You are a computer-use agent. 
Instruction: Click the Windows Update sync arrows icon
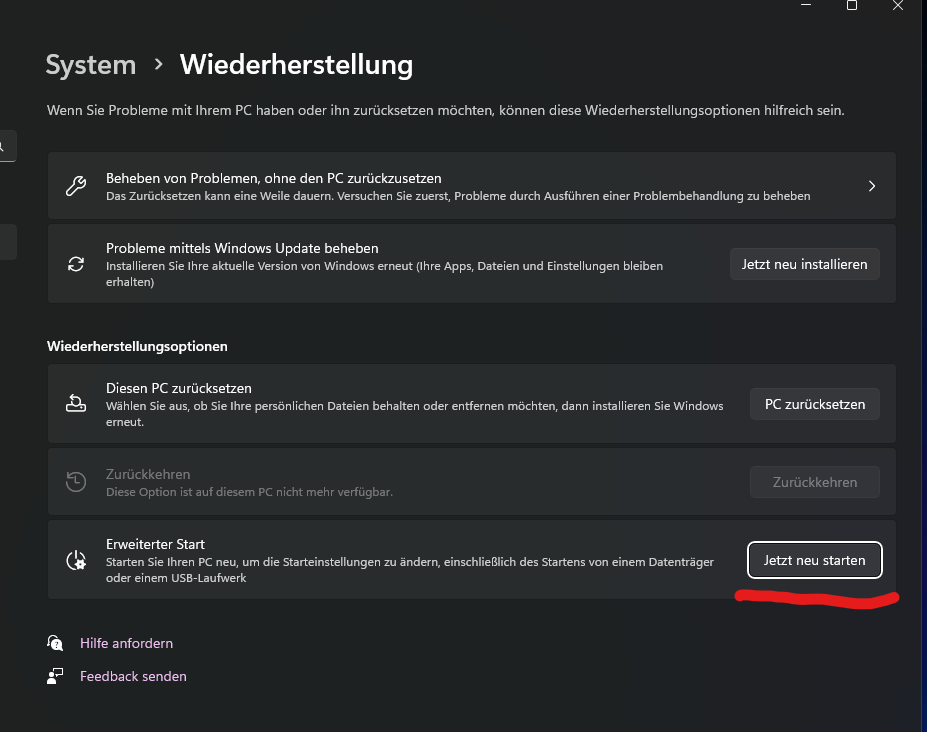point(76,264)
